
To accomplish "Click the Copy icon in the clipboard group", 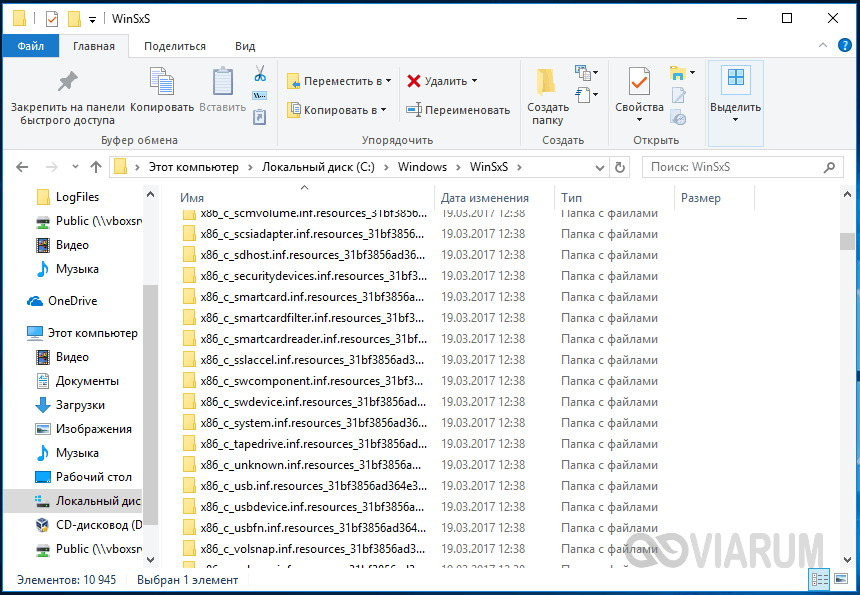I will pyautogui.click(x=162, y=81).
